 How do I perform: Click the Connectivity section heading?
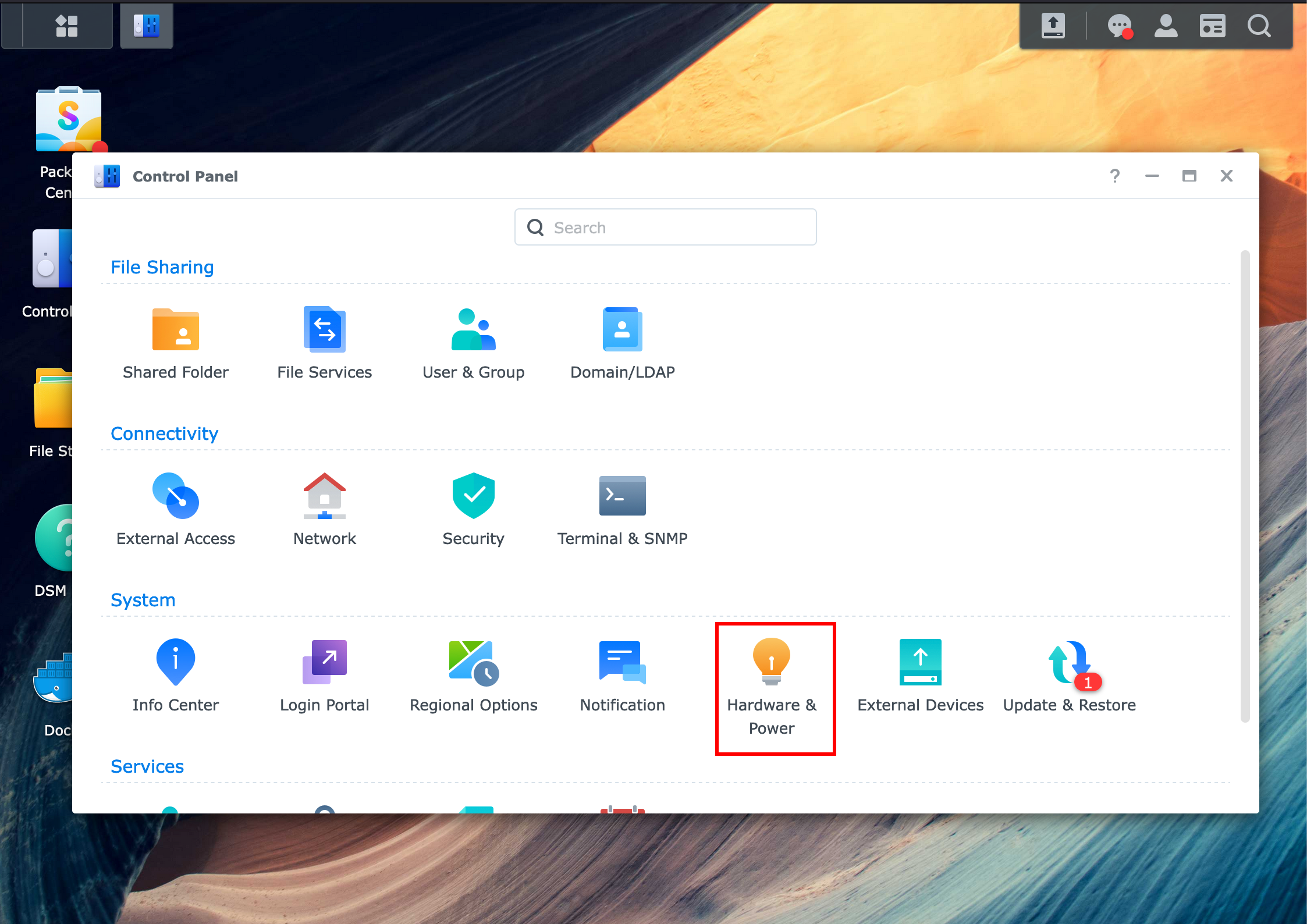click(164, 433)
